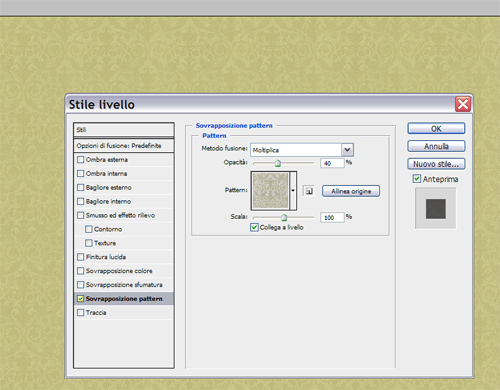Click Nuovo stile... button
The height and width of the screenshot is (390, 500).
(436, 164)
